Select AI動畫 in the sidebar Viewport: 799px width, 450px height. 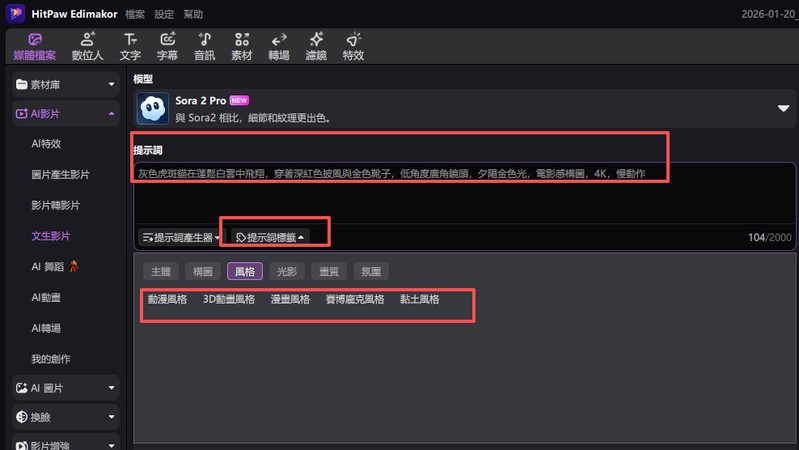(x=46, y=298)
